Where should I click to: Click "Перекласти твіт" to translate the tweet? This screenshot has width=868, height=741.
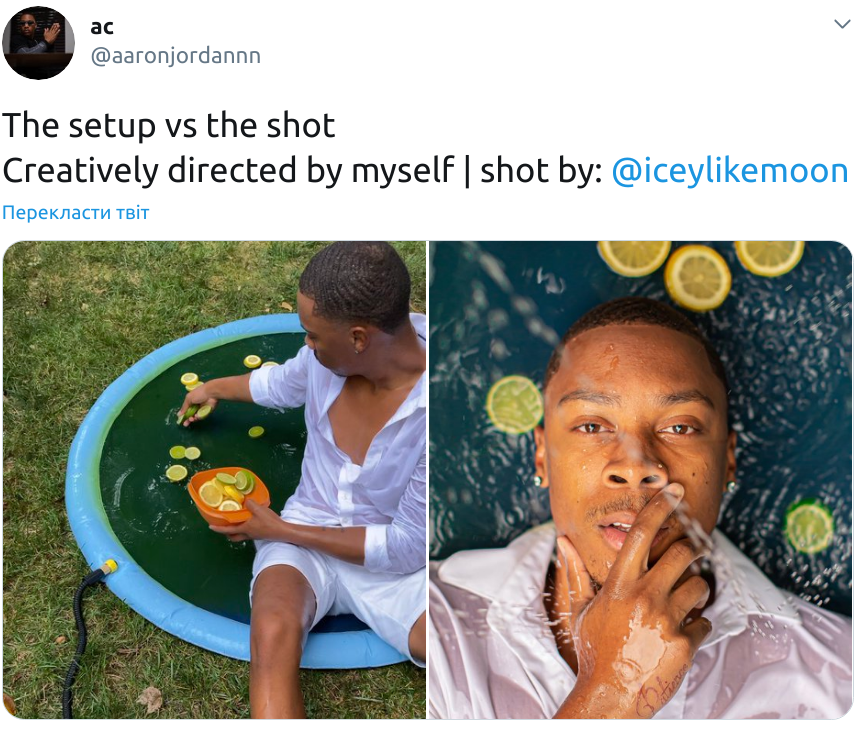[x=76, y=213]
